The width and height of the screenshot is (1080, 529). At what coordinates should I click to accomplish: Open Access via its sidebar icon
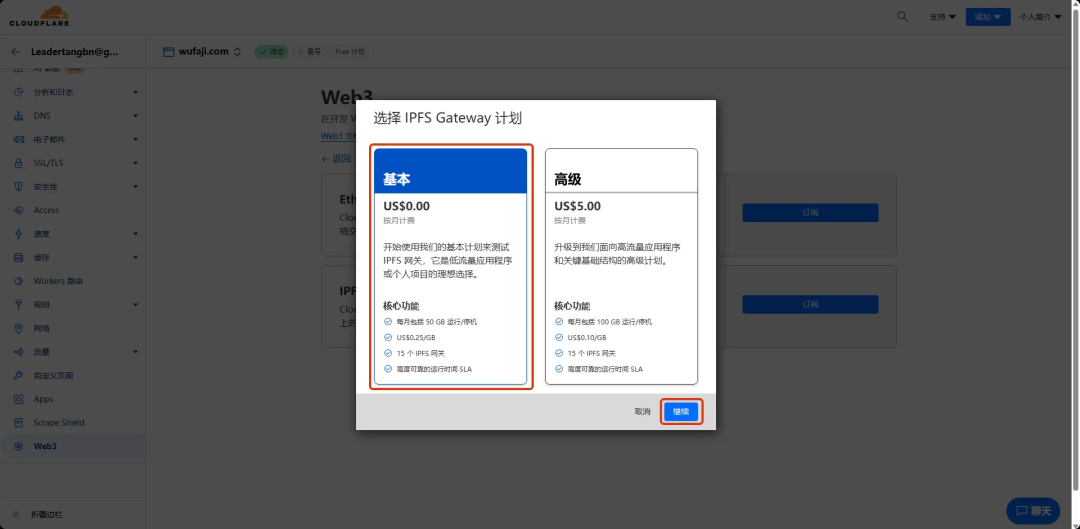point(19,210)
